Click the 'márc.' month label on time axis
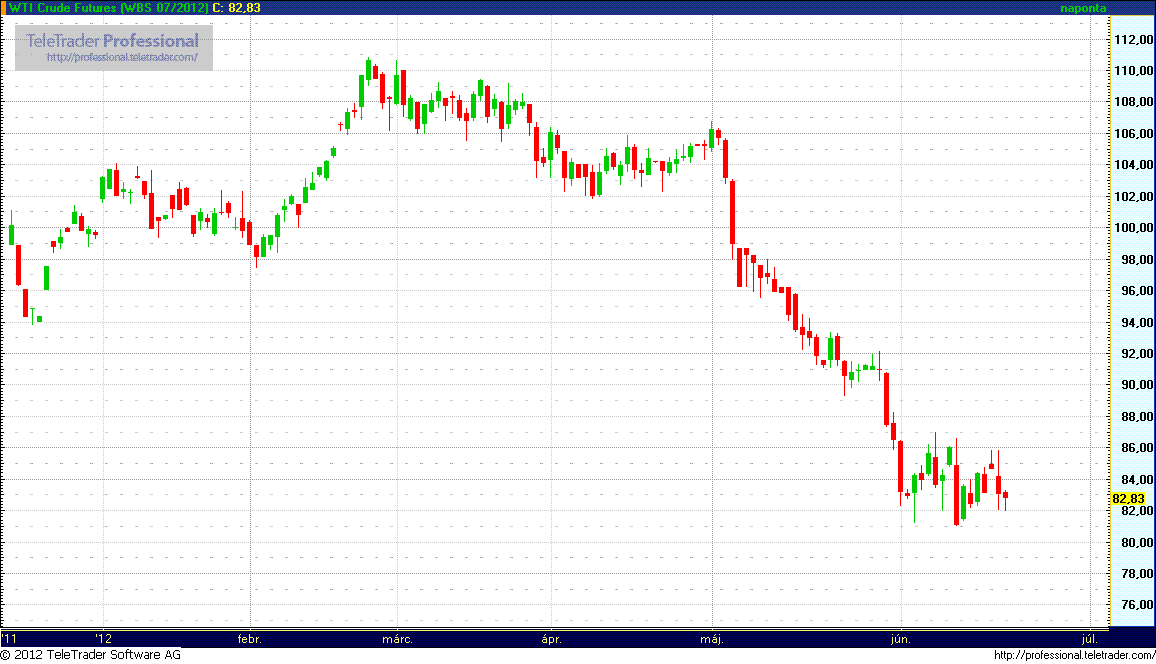The width and height of the screenshot is (1156, 664). [x=397, y=639]
